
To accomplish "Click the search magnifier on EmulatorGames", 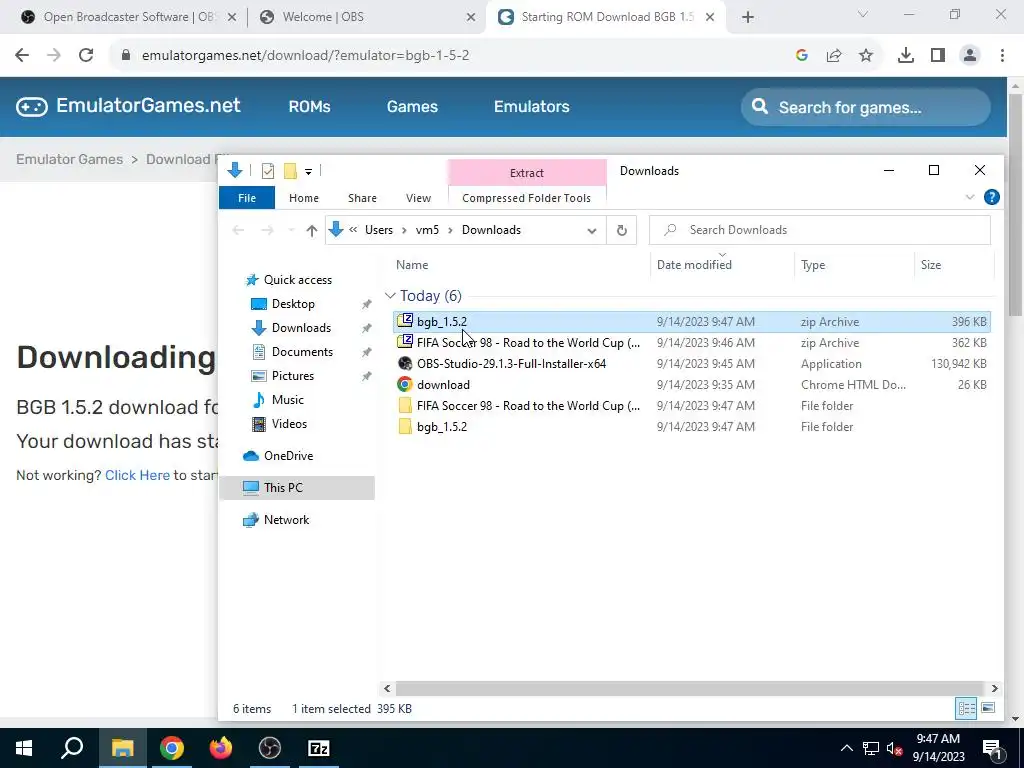I will (760, 106).
